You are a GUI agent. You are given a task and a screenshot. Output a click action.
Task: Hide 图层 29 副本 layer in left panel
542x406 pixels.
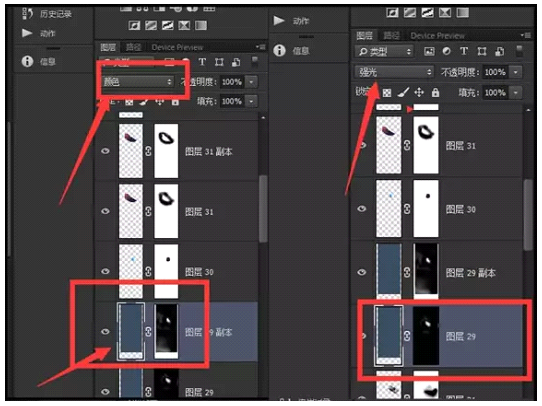[x=105, y=331]
